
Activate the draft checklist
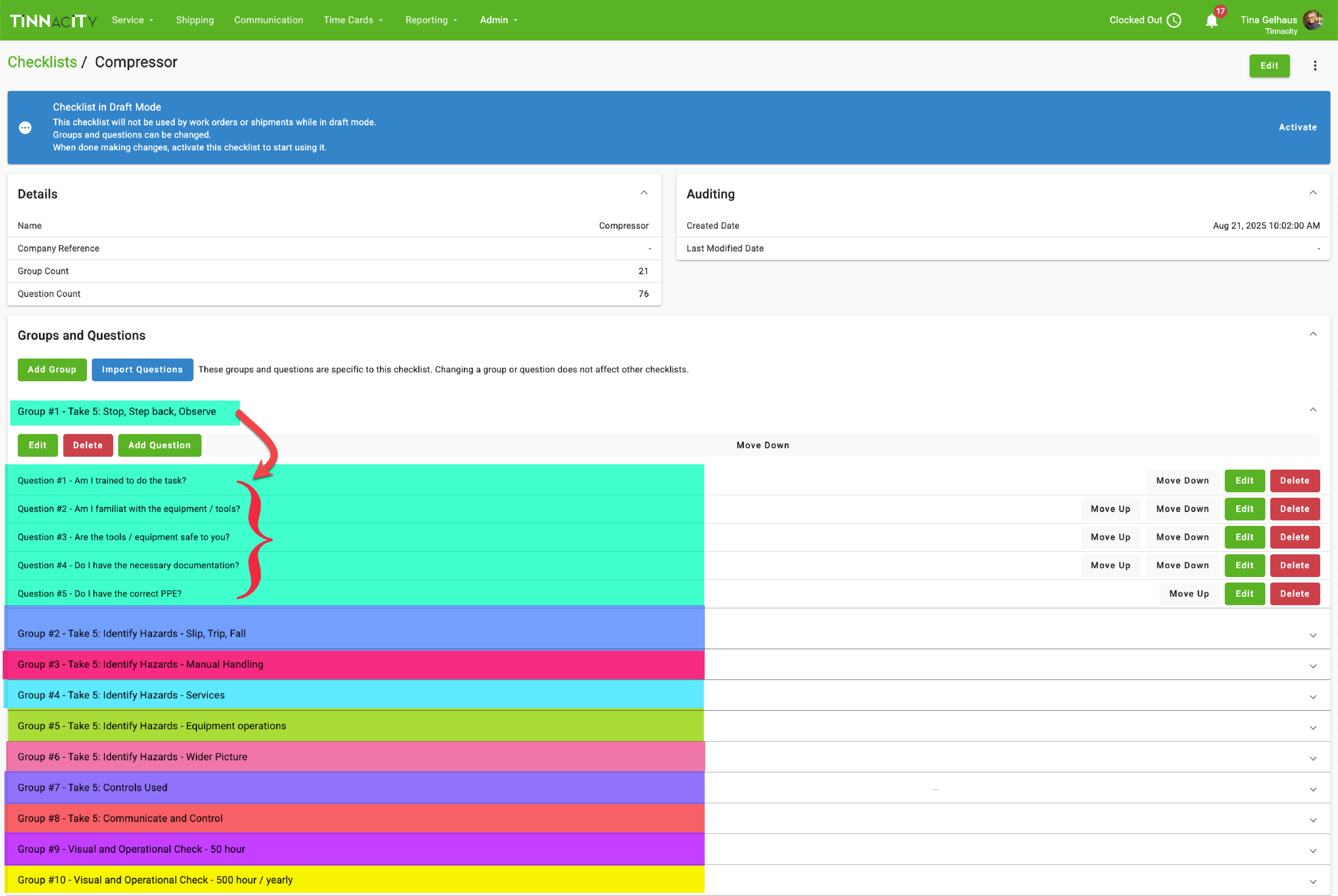(x=1297, y=128)
